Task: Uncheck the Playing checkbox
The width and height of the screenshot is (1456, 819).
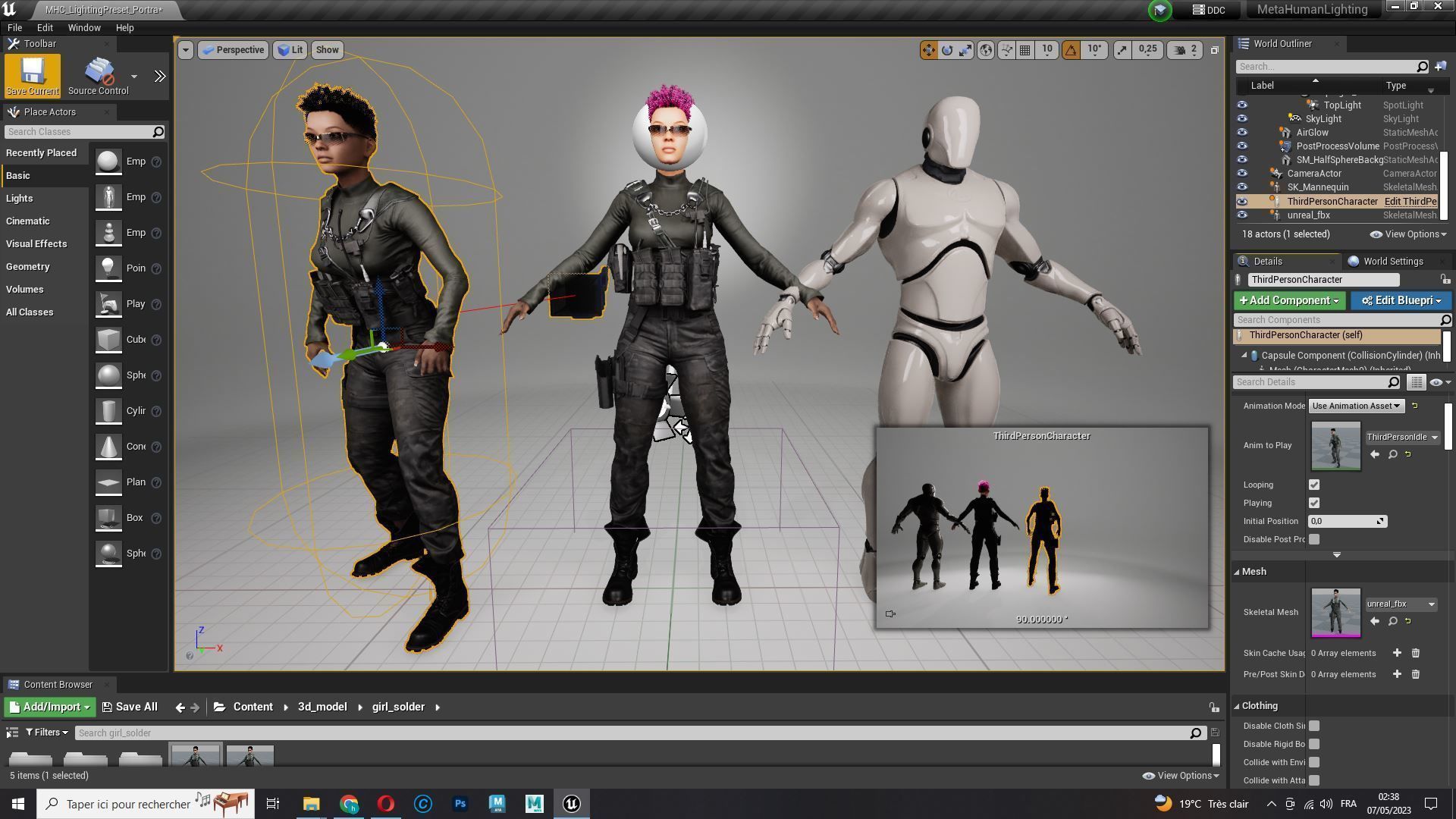Action: point(1313,502)
